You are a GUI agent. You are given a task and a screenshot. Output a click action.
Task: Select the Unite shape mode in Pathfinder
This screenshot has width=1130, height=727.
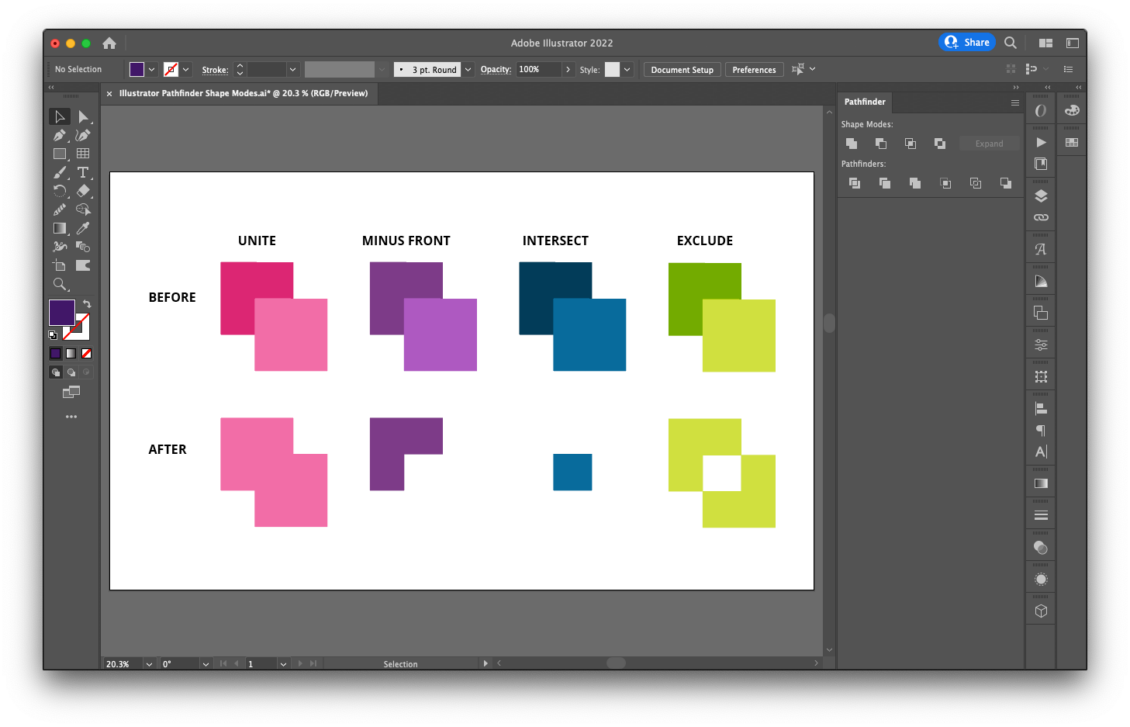click(x=851, y=143)
